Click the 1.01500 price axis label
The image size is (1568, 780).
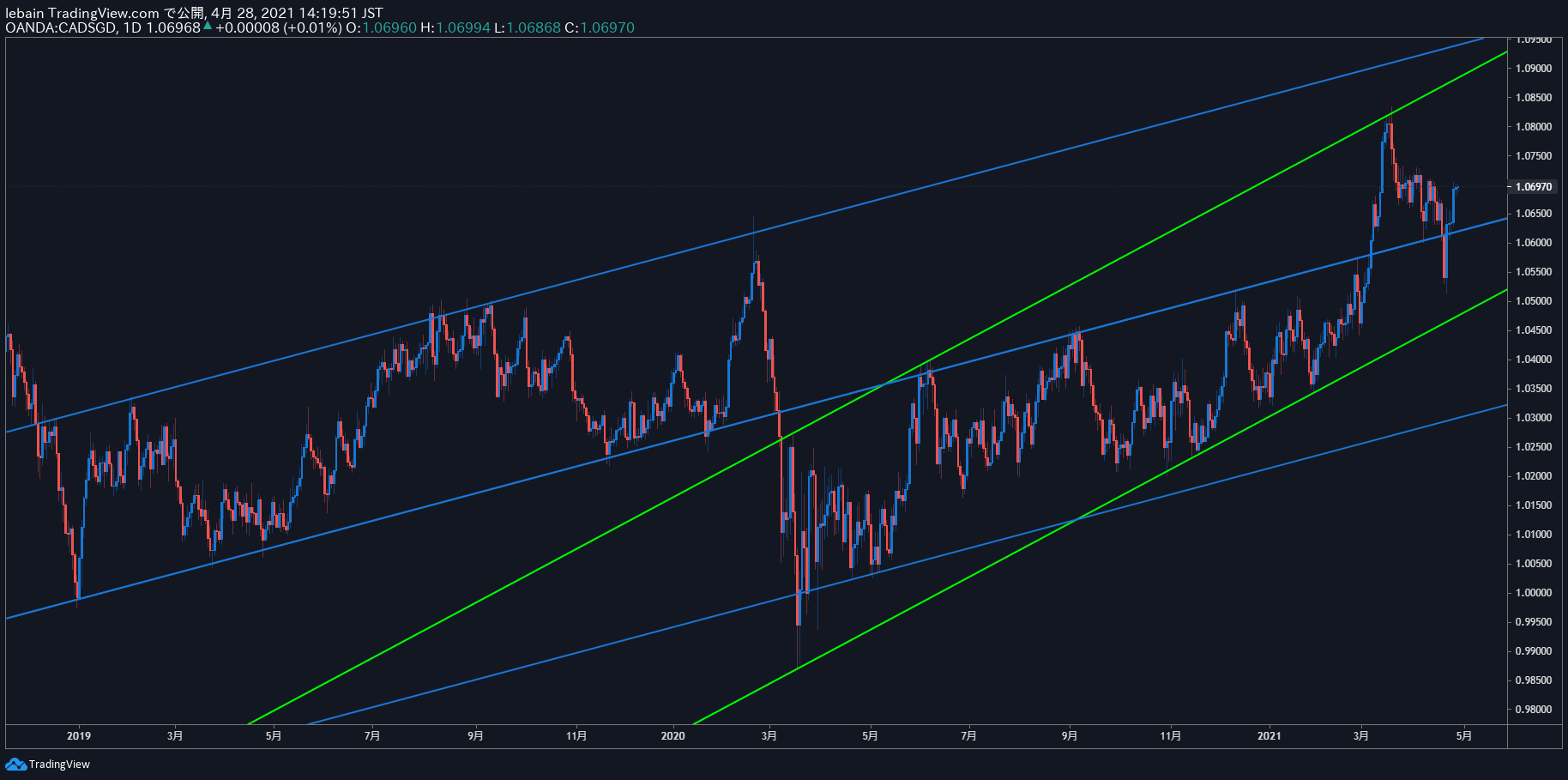(1534, 505)
